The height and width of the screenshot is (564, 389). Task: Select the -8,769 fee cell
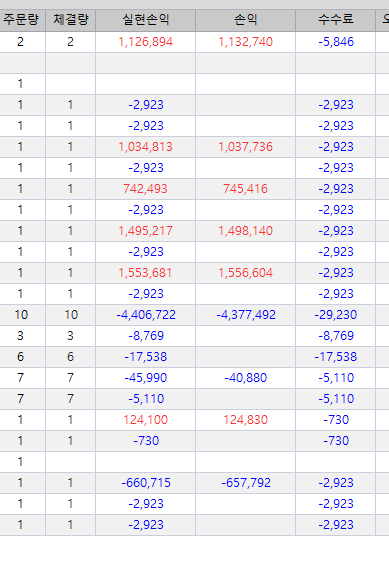click(335, 336)
